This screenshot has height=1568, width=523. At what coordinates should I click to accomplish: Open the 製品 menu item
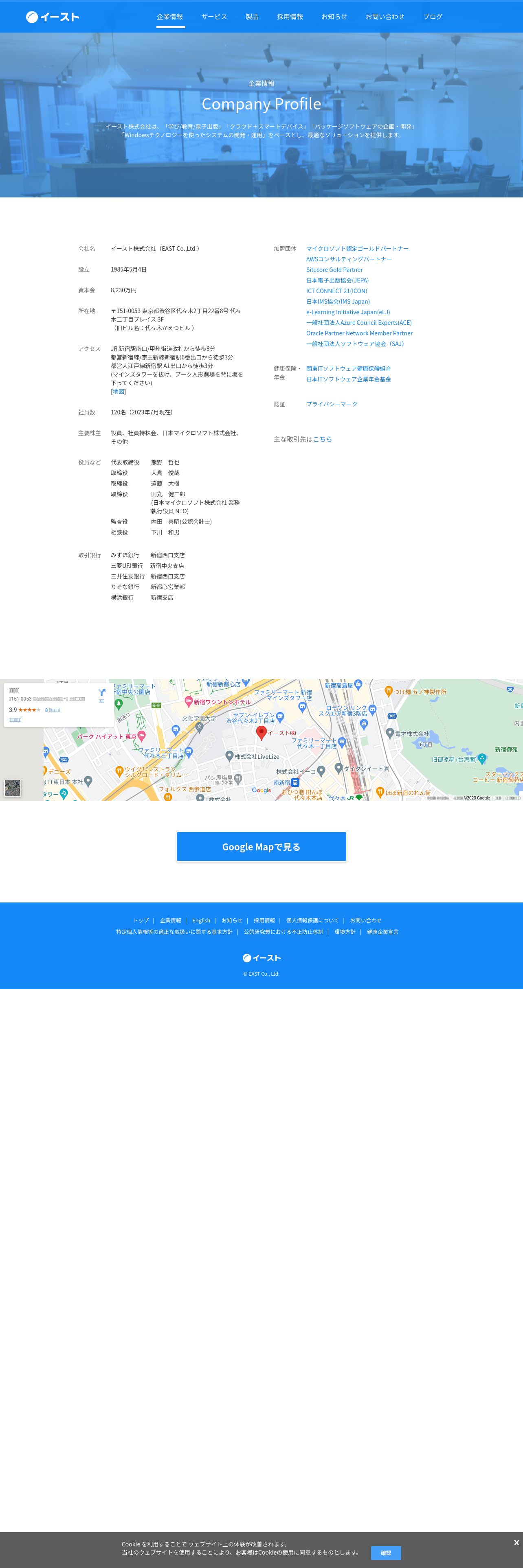(252, 16)
